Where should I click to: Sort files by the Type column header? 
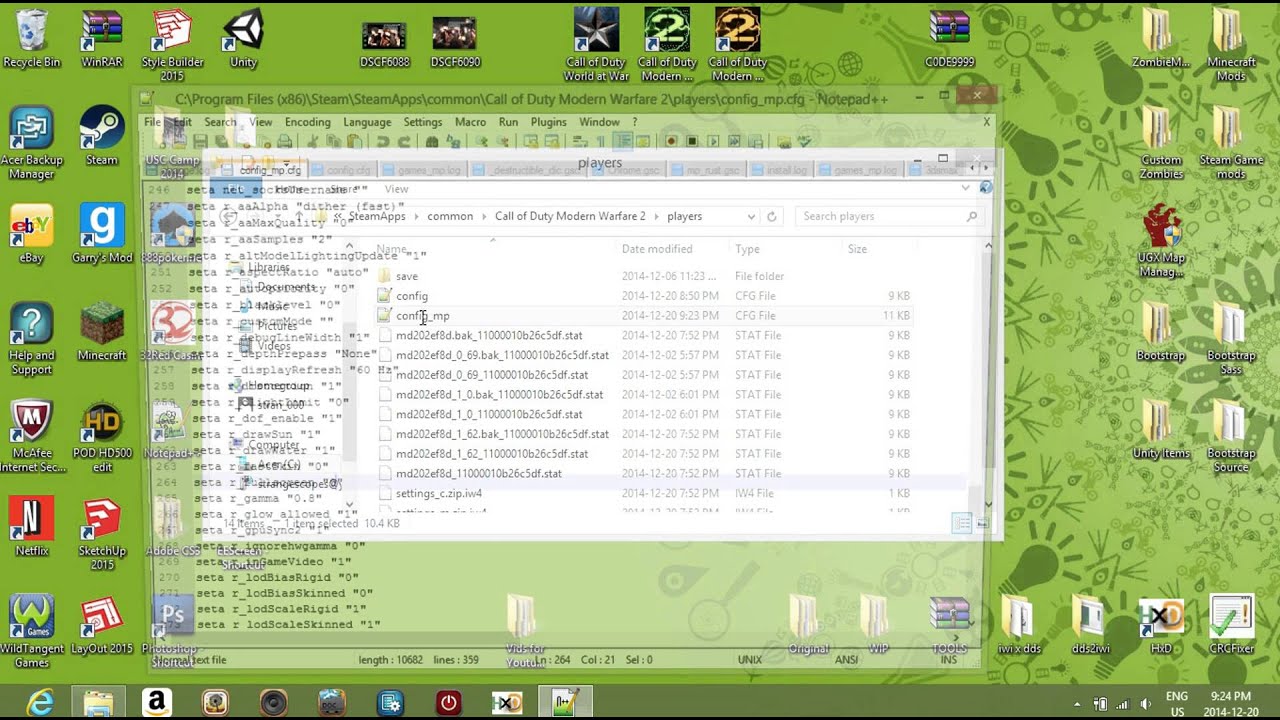[747, 249]
